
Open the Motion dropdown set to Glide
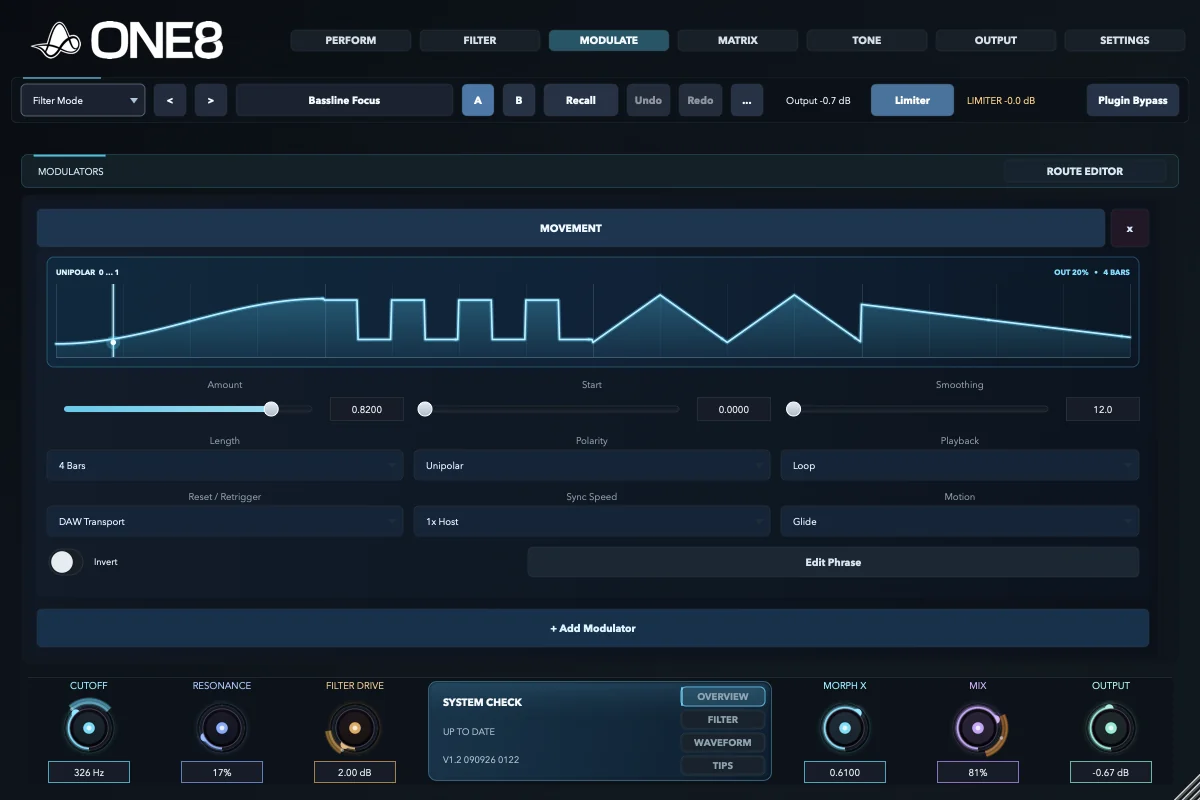(x=960, y=522)
